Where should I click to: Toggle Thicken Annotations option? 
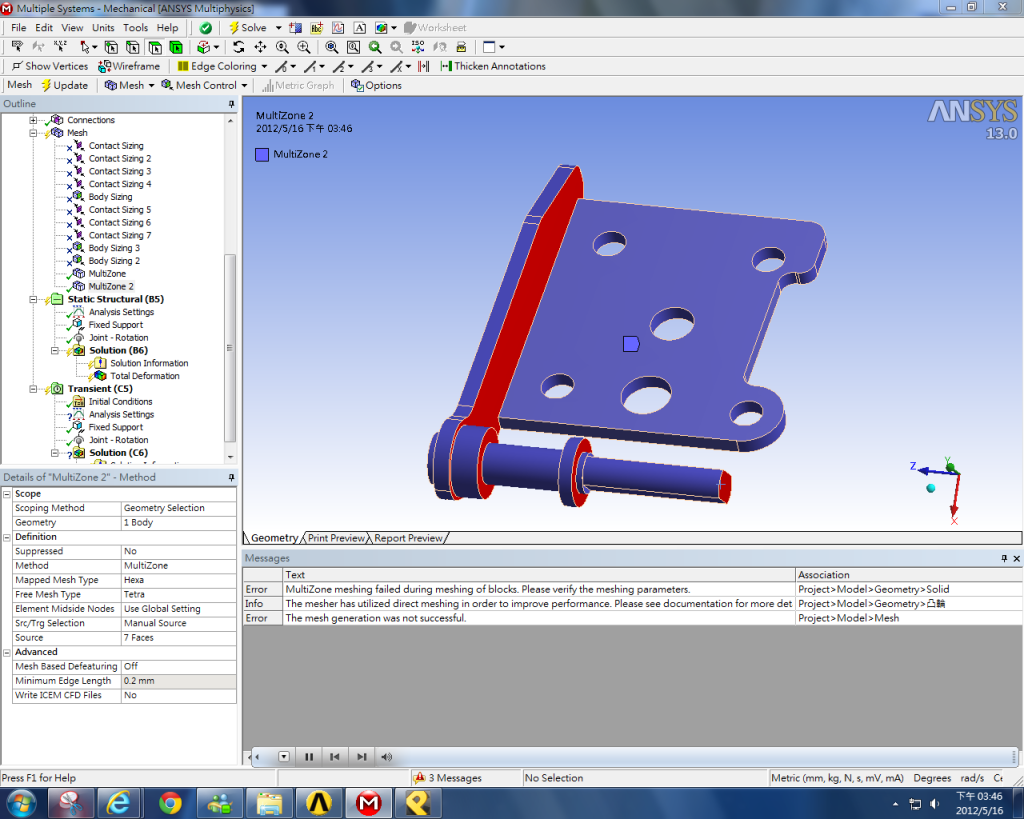click(x=492, y=66)
